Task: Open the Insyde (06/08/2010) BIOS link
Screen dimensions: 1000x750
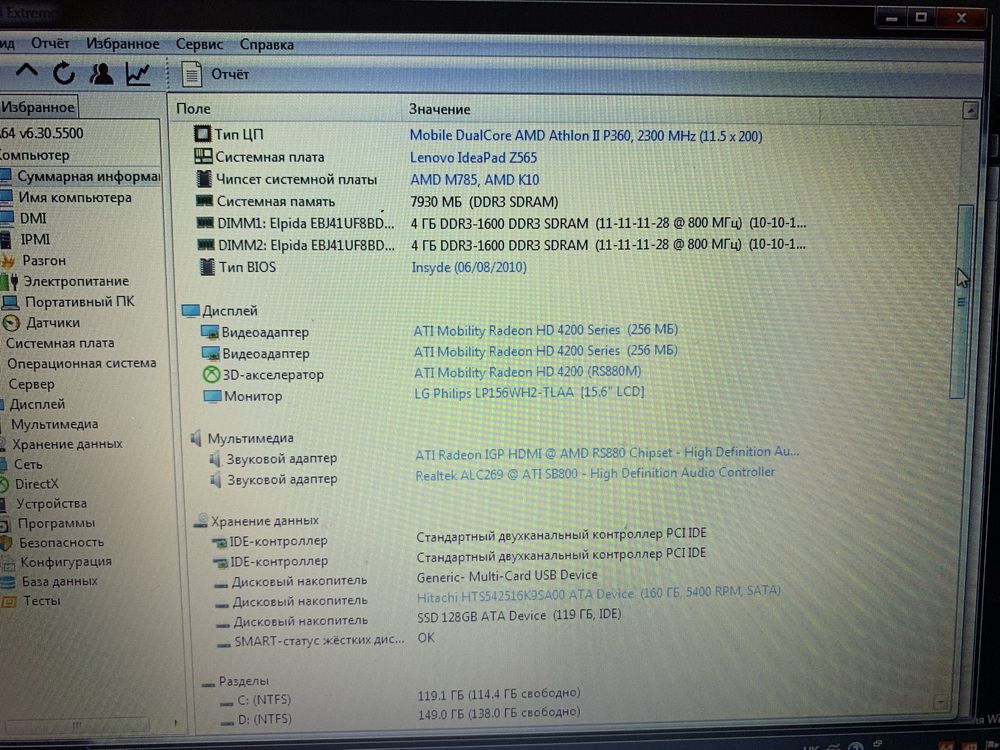Action: (469, 267)
